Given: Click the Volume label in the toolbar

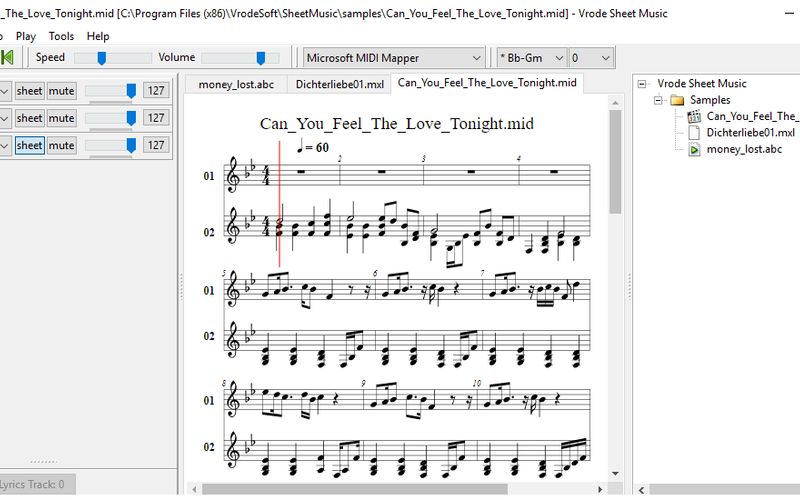Looking at the screenshot, I should tap(177, 57).
